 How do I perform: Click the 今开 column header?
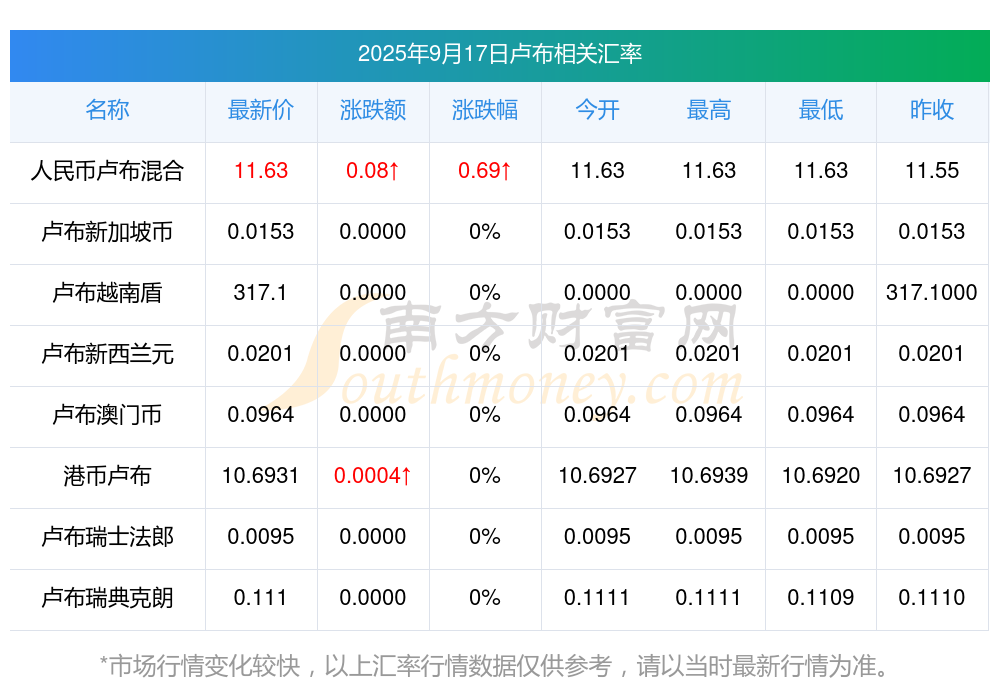coord(597,110)
